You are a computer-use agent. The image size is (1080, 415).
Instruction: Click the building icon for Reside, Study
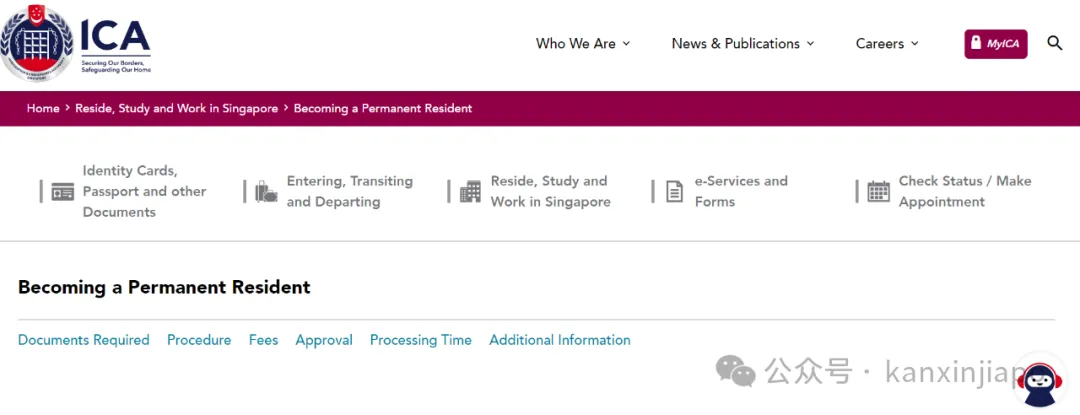[x=470, y=191]
